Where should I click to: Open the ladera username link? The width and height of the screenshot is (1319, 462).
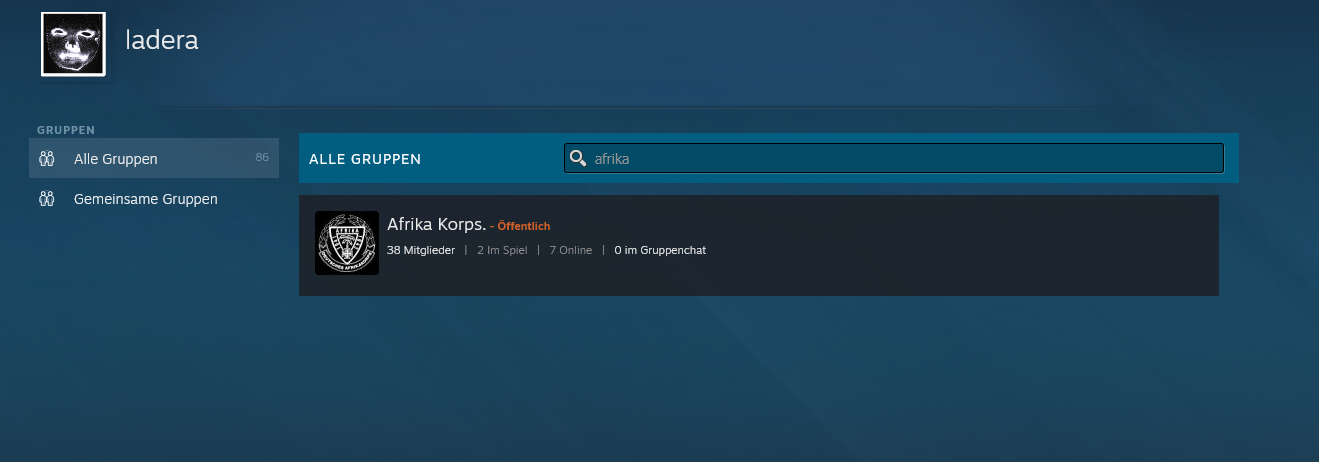[x=161, y=40]
